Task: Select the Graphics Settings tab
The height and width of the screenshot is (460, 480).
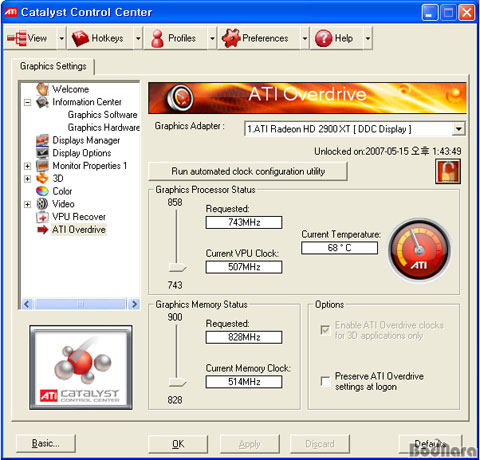Action: tap(53, 66)
